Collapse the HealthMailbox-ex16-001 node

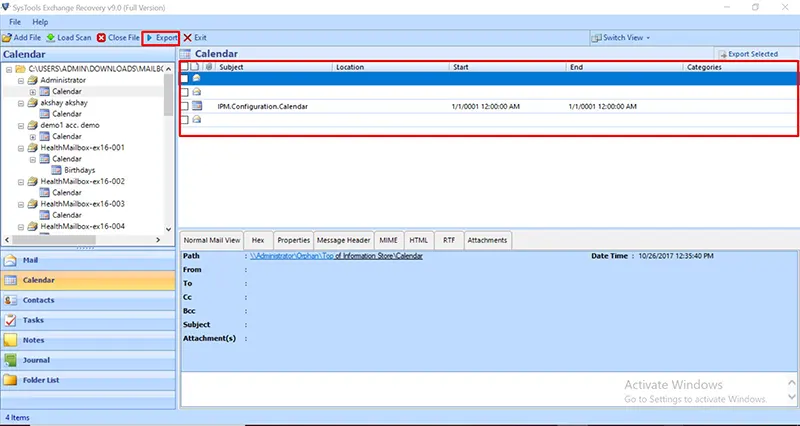(x=21, y=148)
